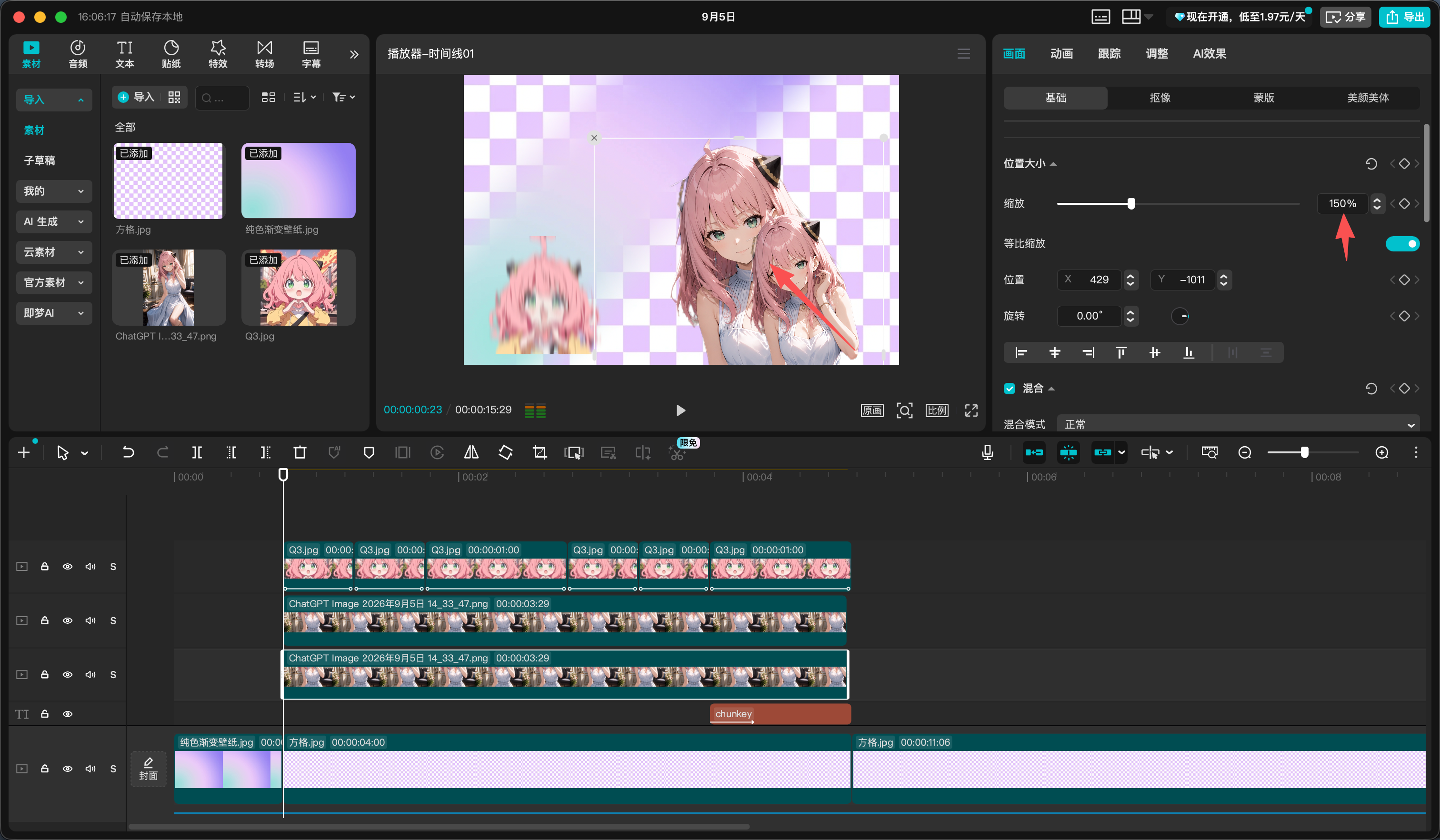Open the 混合模式 blend mode dropdown
The width and height of the screenshot is (1440, 840).
click(x=1238, y=423)
